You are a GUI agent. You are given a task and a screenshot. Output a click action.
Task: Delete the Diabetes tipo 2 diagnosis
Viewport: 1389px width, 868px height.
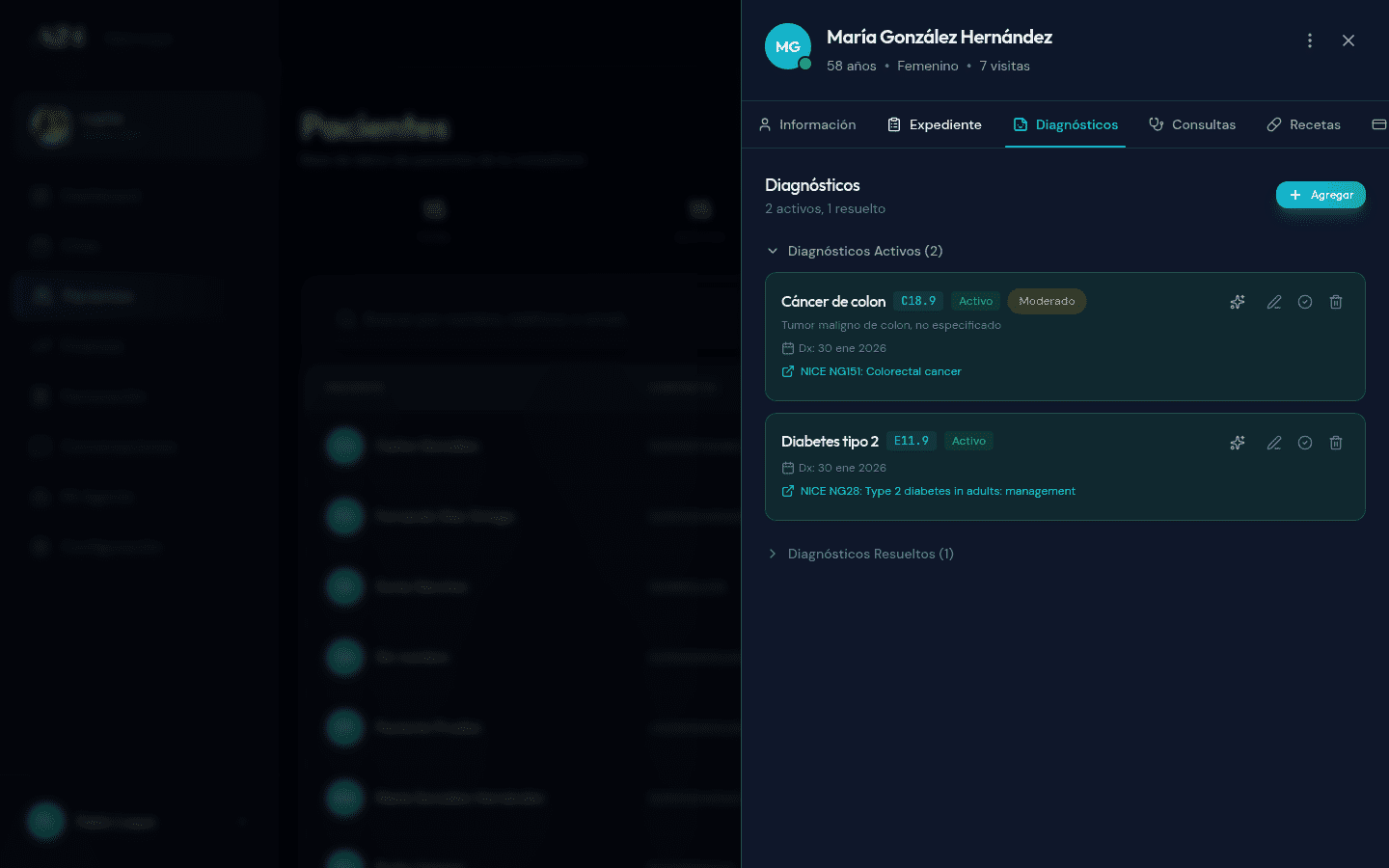[x=1336, y=443]
